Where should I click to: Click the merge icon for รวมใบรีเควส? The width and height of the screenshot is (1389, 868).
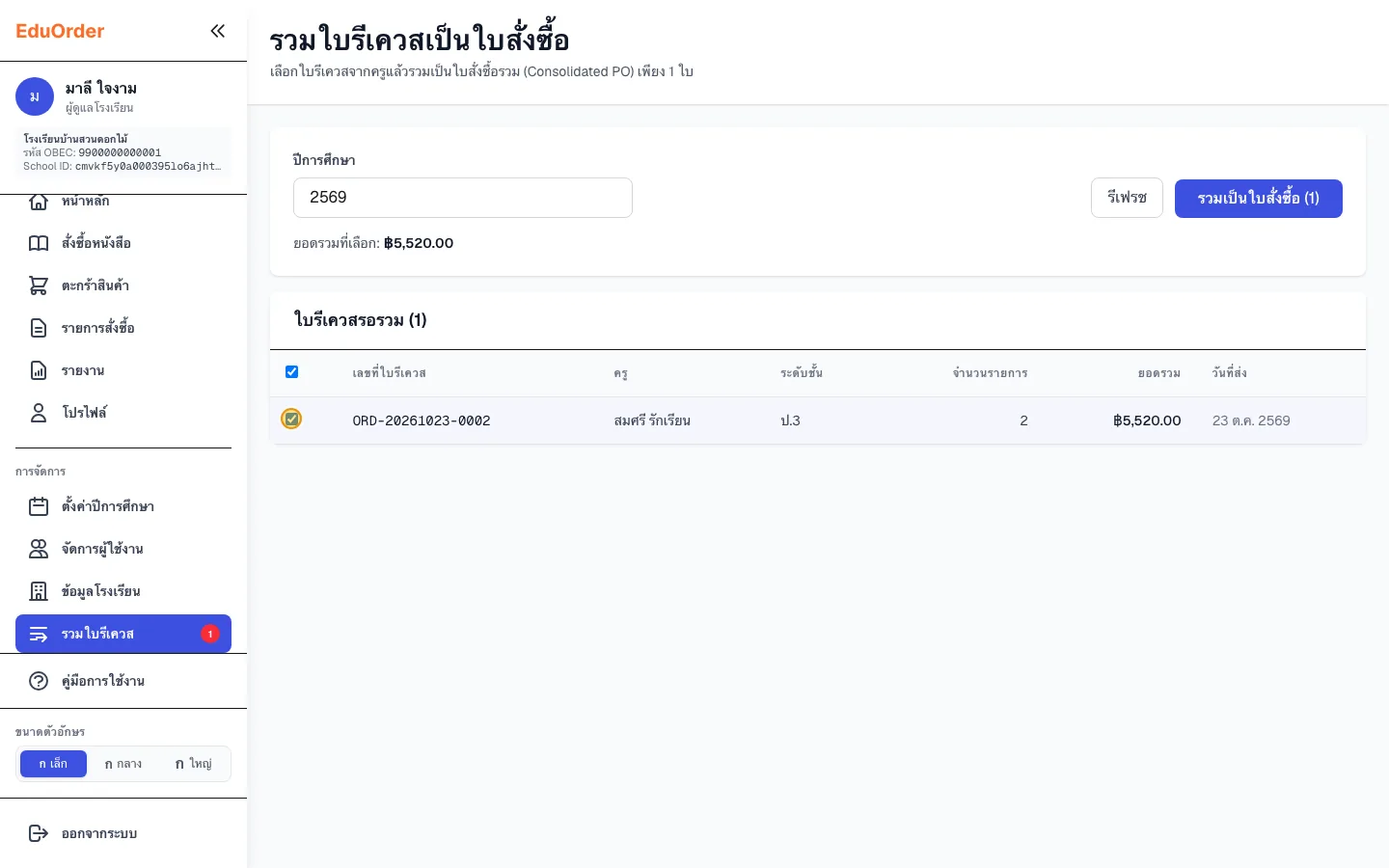click(39, 634)
